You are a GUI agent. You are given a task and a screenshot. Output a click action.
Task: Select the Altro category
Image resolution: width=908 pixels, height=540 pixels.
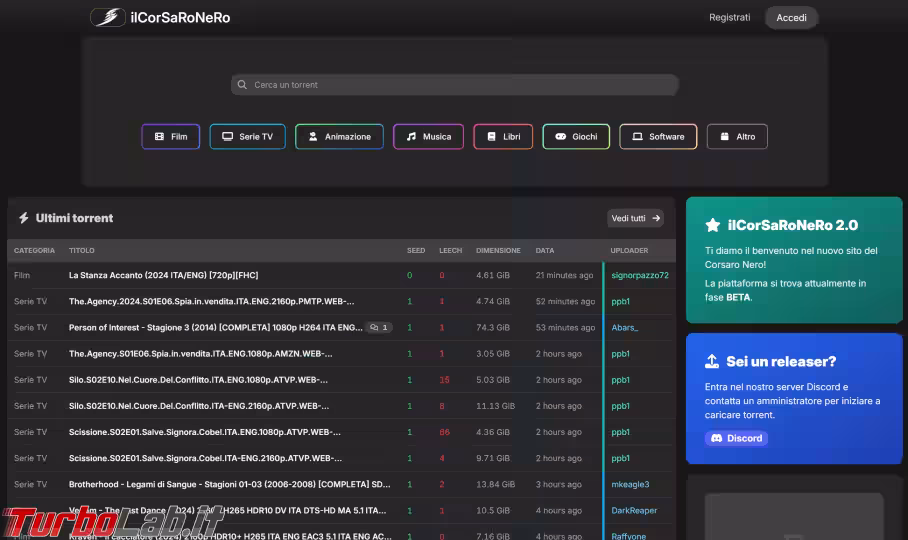coord(737,137)
